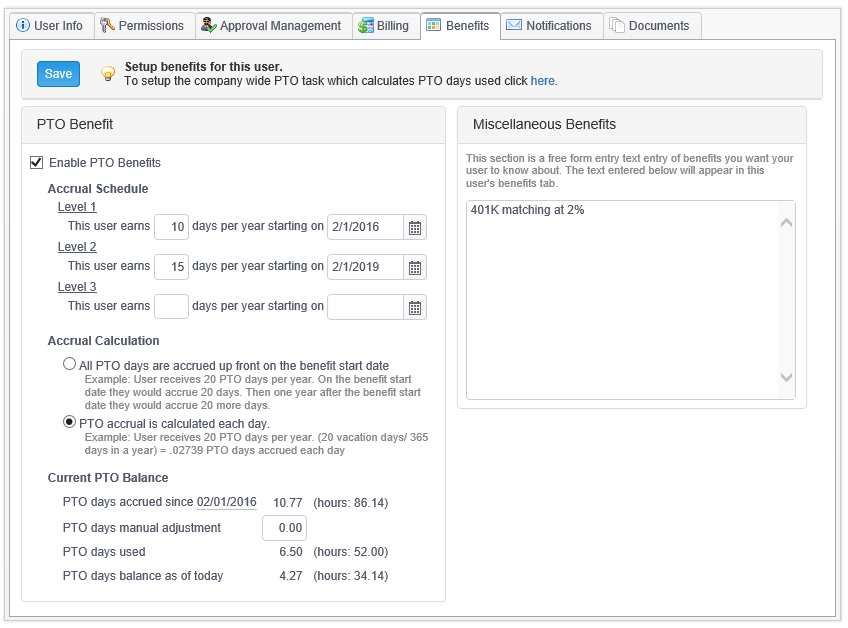Viewport: 848px width, 628px height.
Task: Click the '(hours: 52.00)' text
Action: point(350,552)
